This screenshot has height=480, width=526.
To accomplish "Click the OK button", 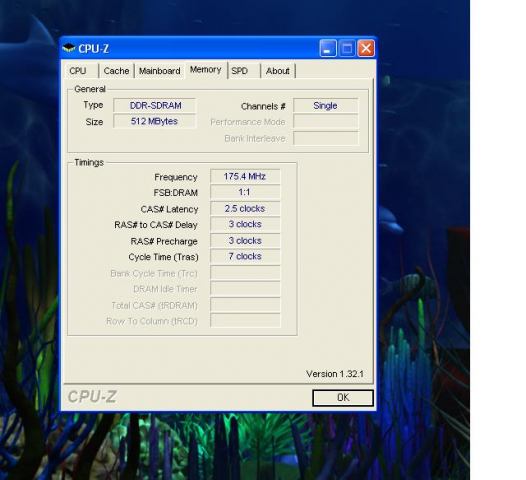I will (x=343, y=397).
